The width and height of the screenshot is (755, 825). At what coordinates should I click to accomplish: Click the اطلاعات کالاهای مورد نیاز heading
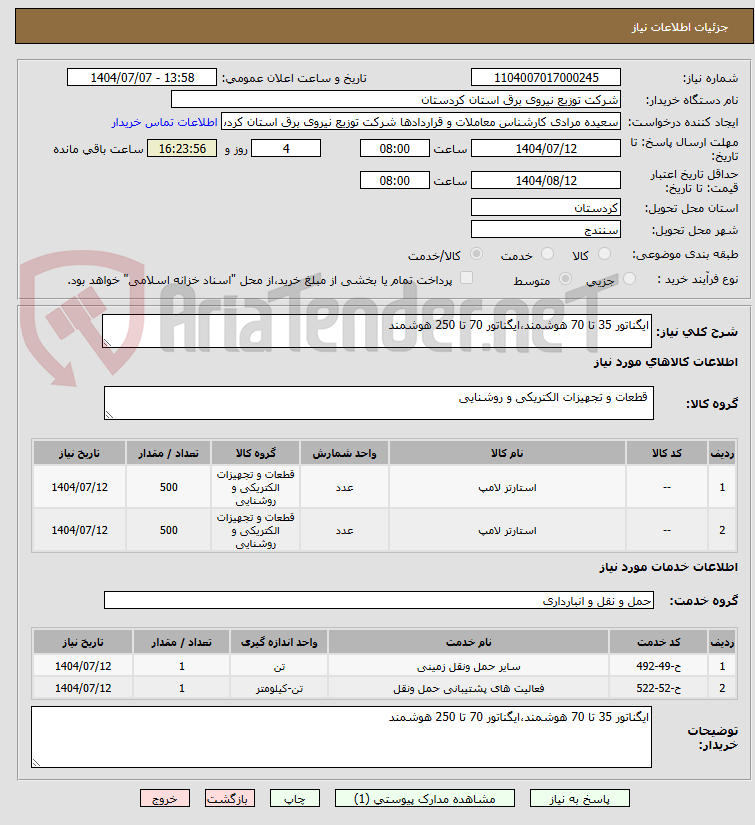666,362
